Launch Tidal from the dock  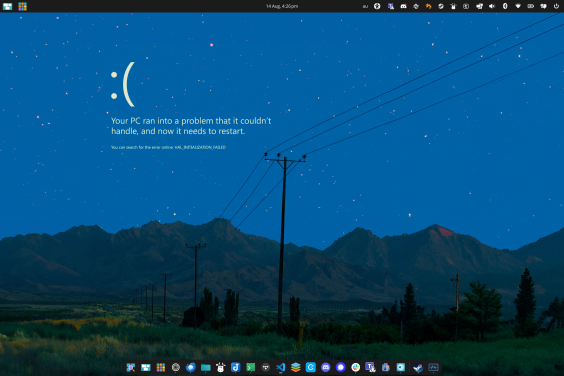(x=265, y=367)
